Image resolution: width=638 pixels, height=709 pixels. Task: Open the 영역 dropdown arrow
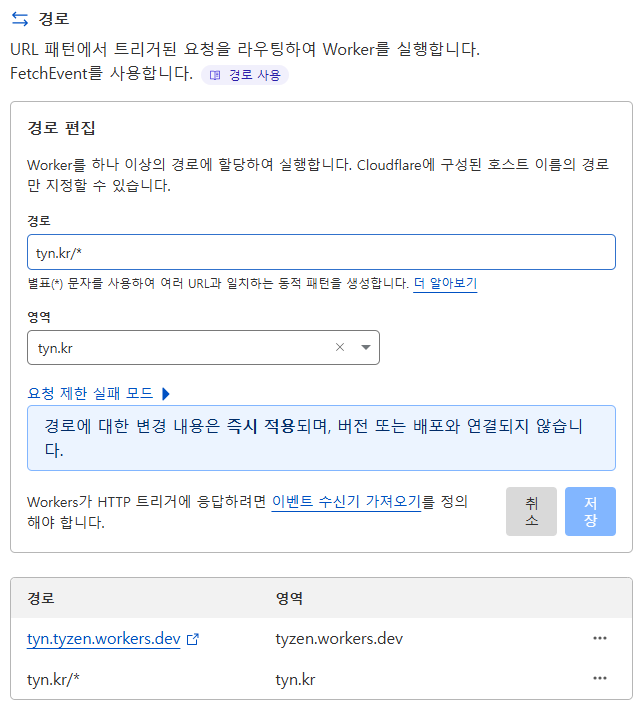coord(366,347)
